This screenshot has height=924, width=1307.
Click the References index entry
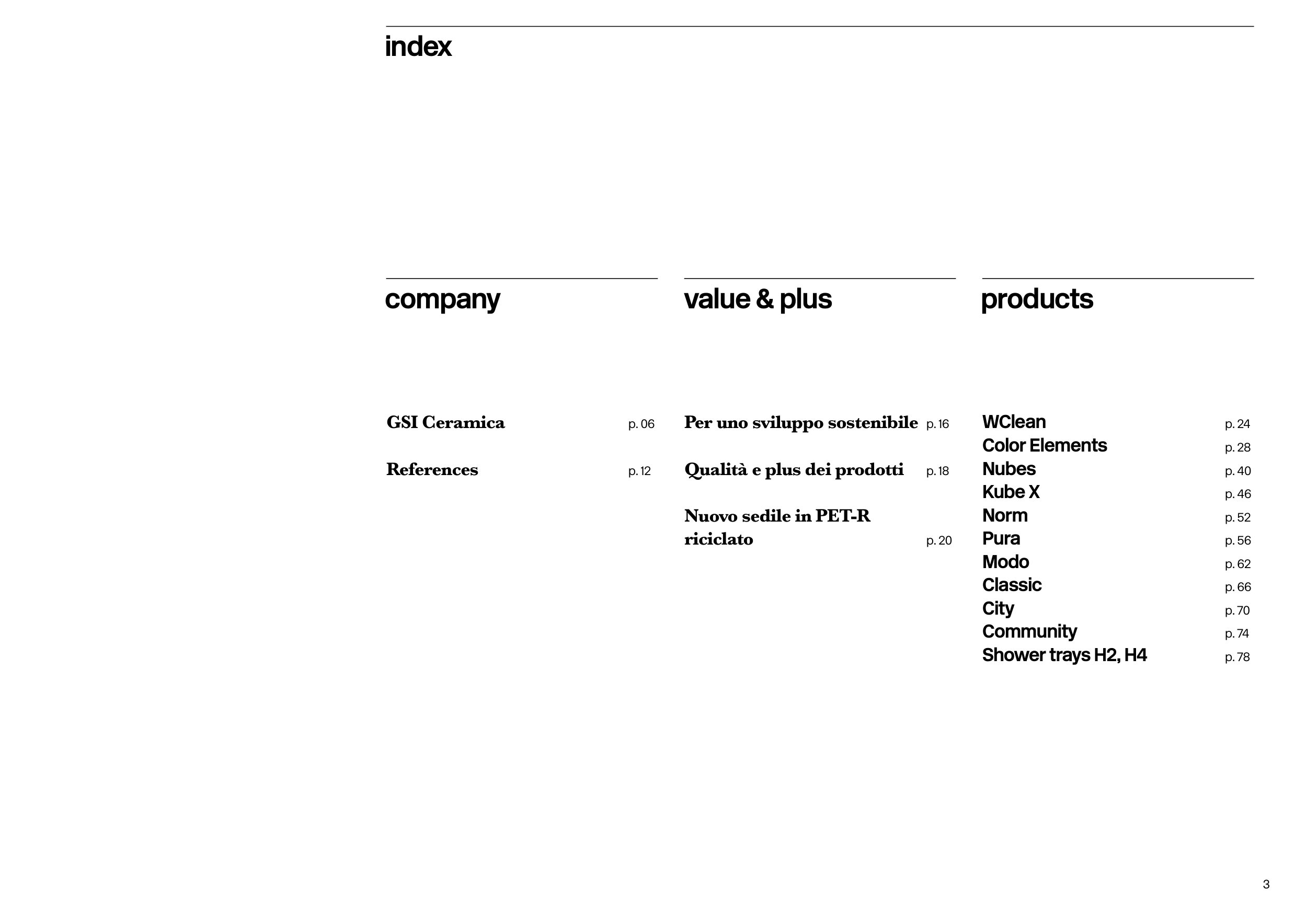click(432, 470)
